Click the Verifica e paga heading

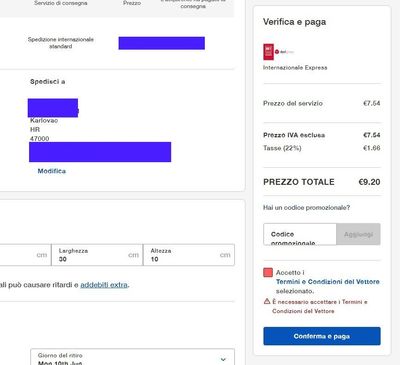[294, 22]
